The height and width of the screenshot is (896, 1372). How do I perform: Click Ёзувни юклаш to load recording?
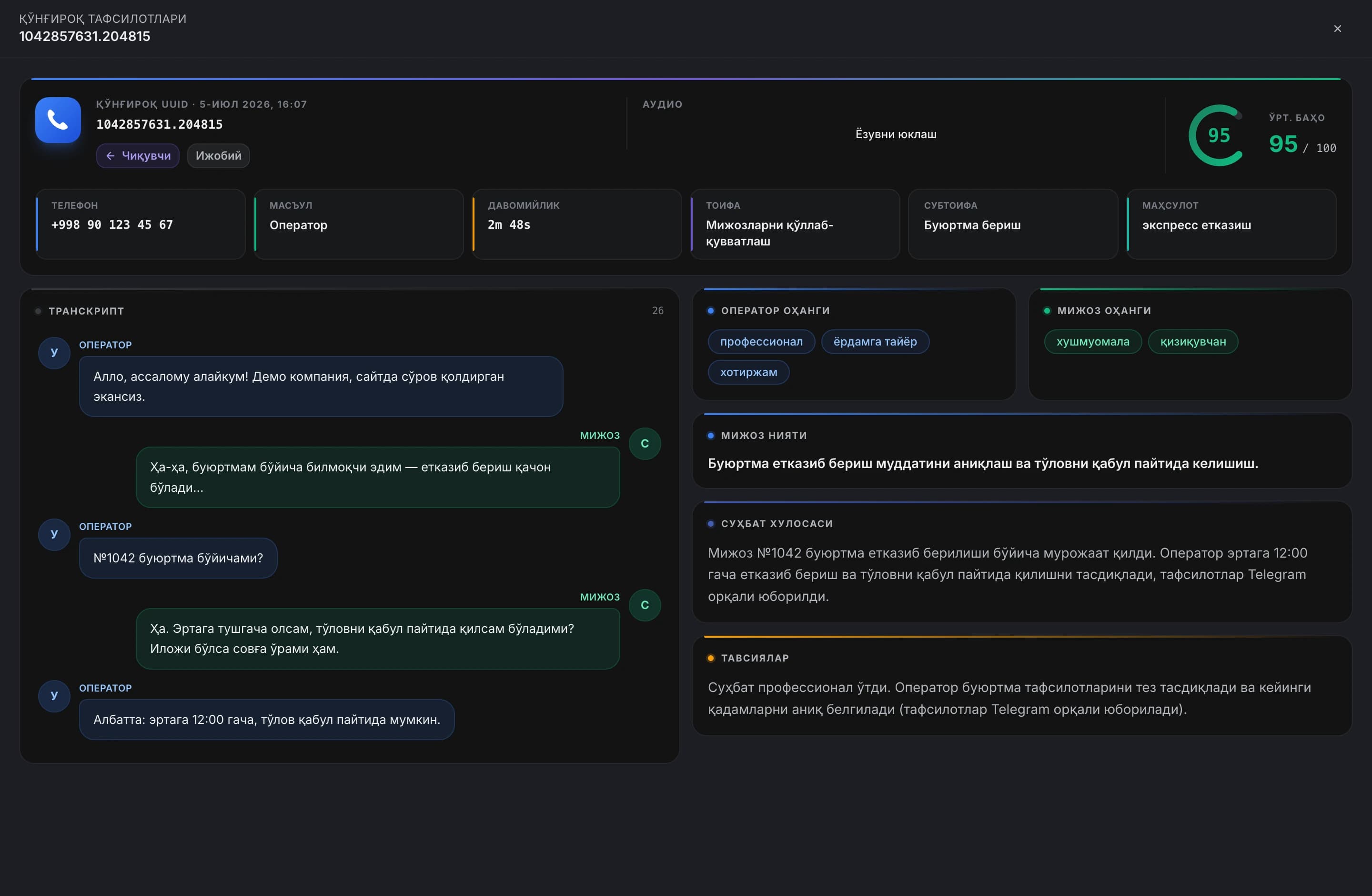tap(896, 134)
